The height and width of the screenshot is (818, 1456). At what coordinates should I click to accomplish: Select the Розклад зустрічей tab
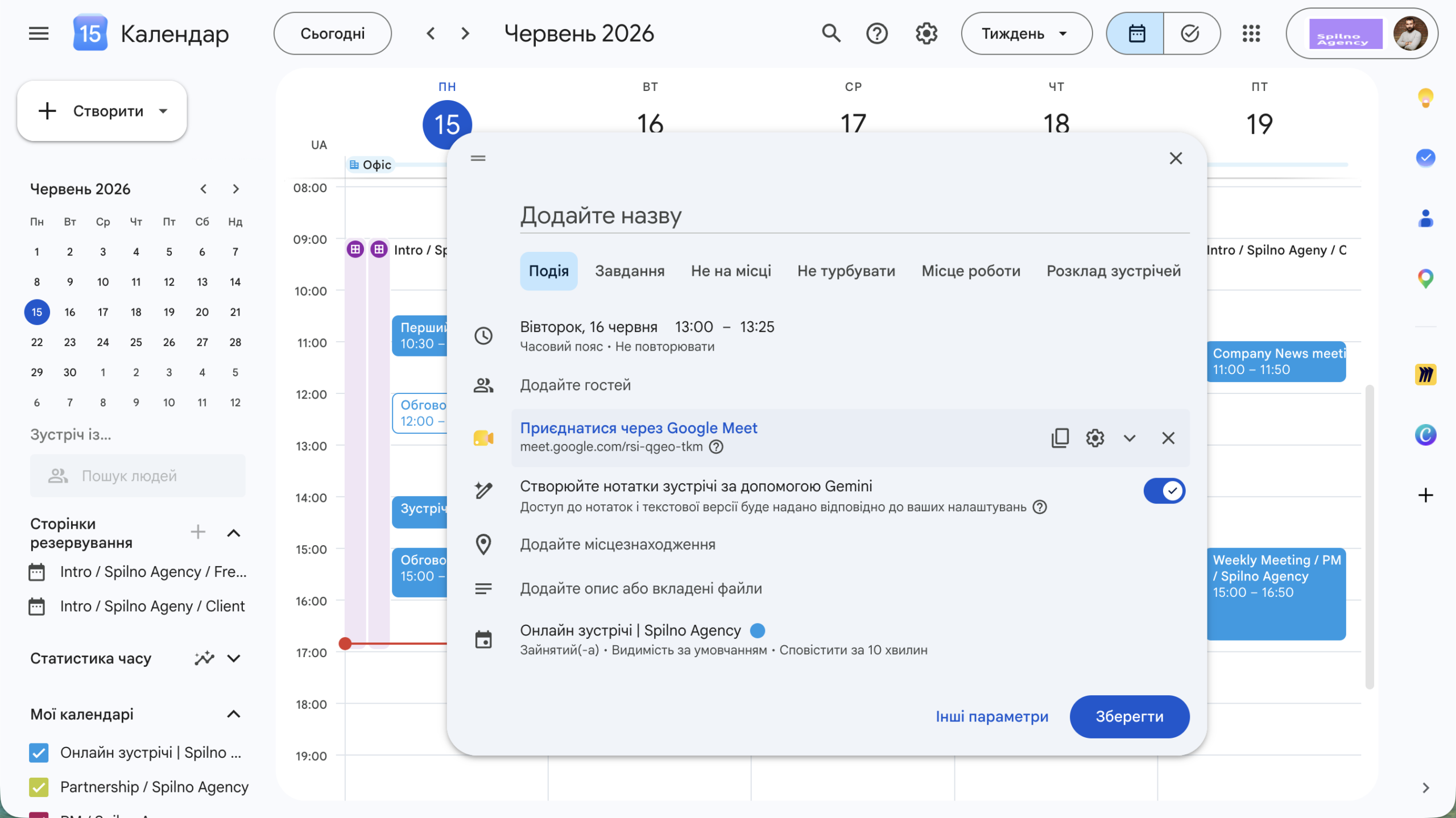[x=1114, y=271]
